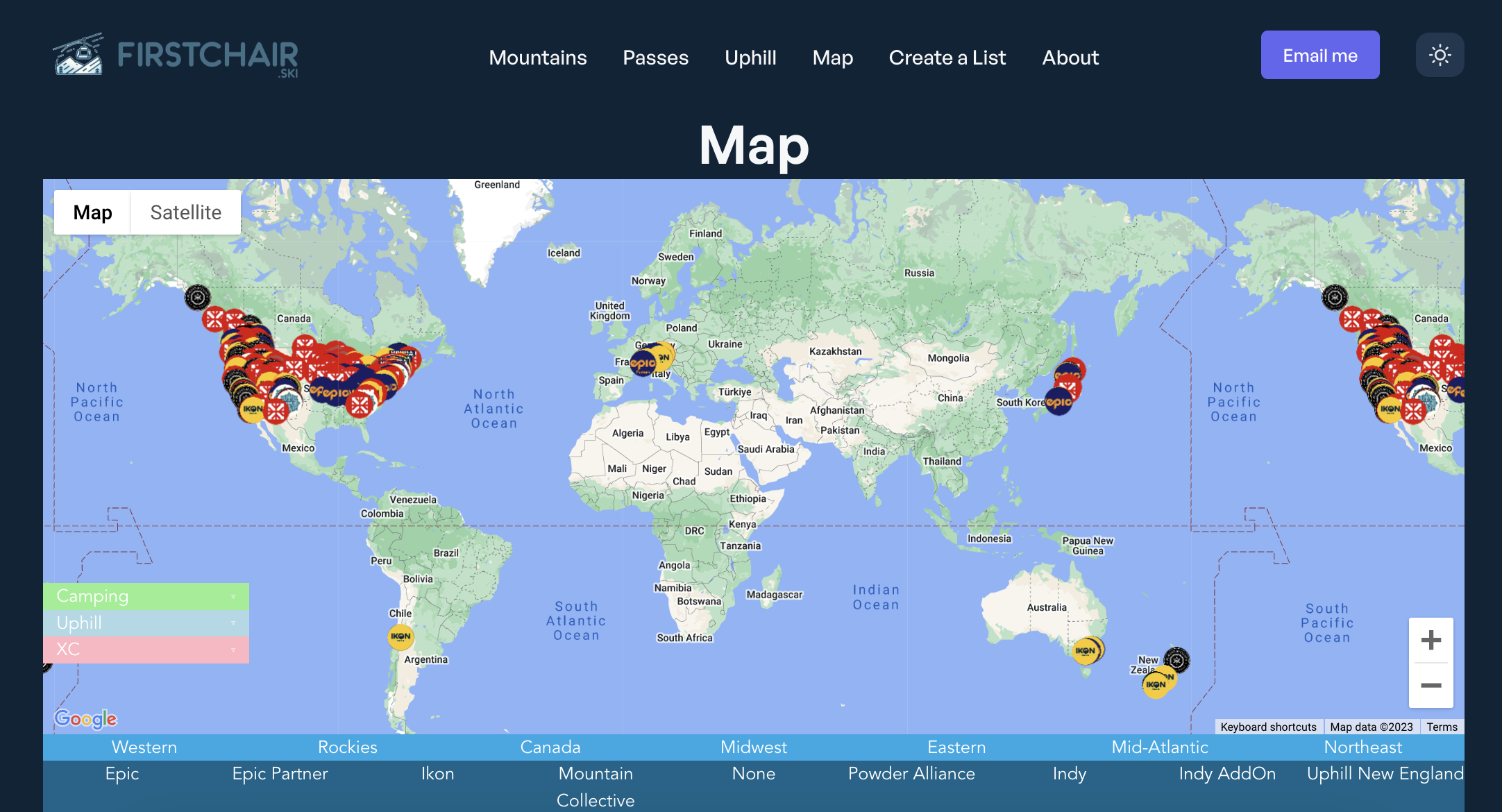
Task: Click the Ikon marker in Chile
Action: click(400, 636)
